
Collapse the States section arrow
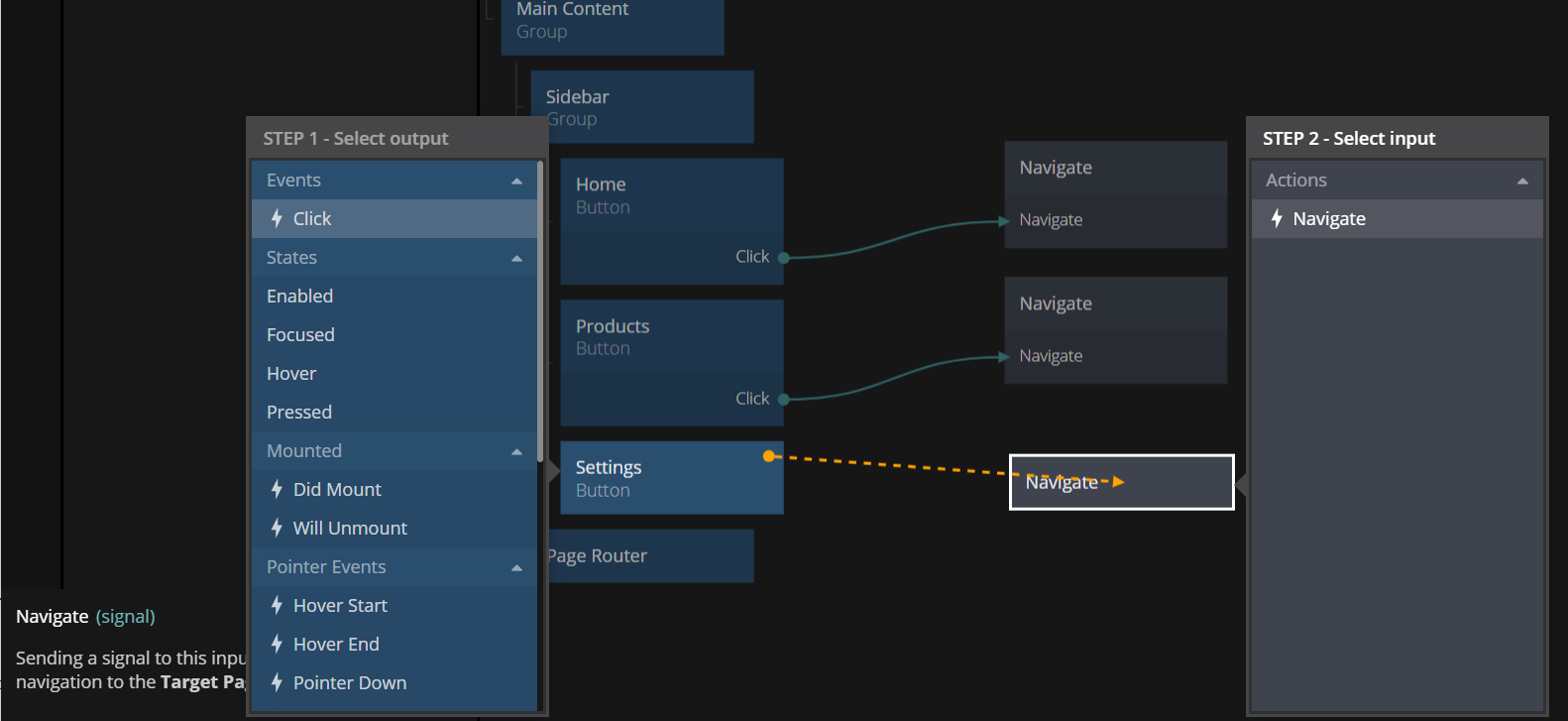click(x=516, y=258)
